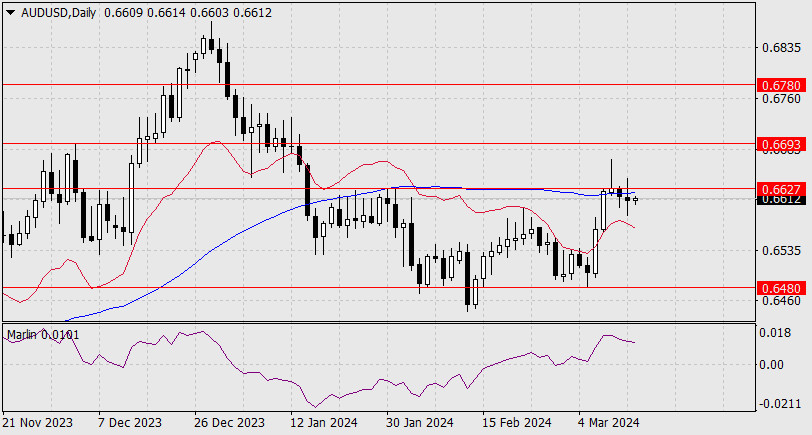Select the 21 Nov 2023 date label
Viewport: 812px width, 435px height.
click(x=38, y=423)
